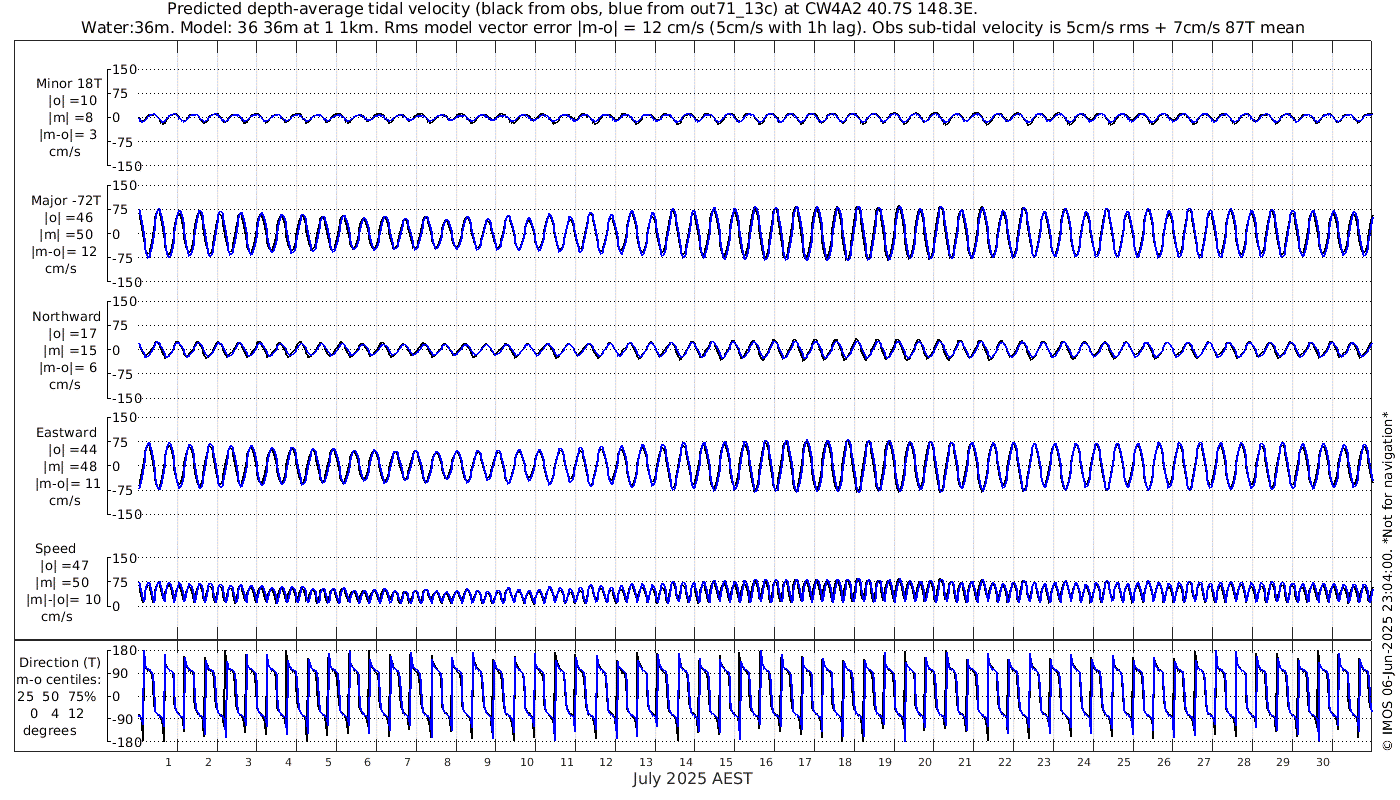Click the "|o| =17" value in Northward panel
This screenshot has height=800, width=1400.
click(71, 333)
